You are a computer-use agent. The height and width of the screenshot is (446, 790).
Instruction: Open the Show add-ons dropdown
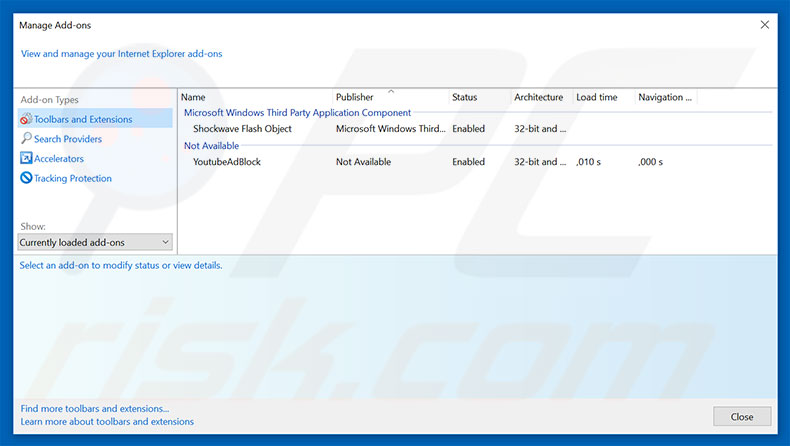pos(95,242)
